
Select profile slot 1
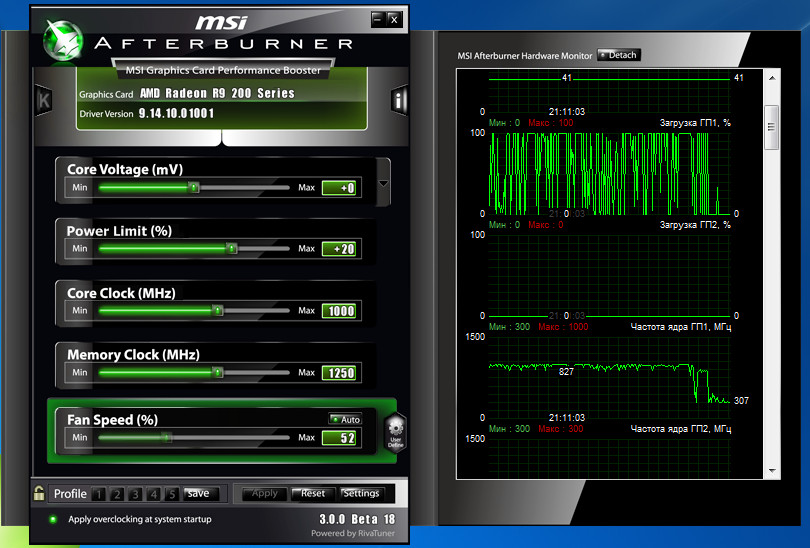(x=98, y=494)
